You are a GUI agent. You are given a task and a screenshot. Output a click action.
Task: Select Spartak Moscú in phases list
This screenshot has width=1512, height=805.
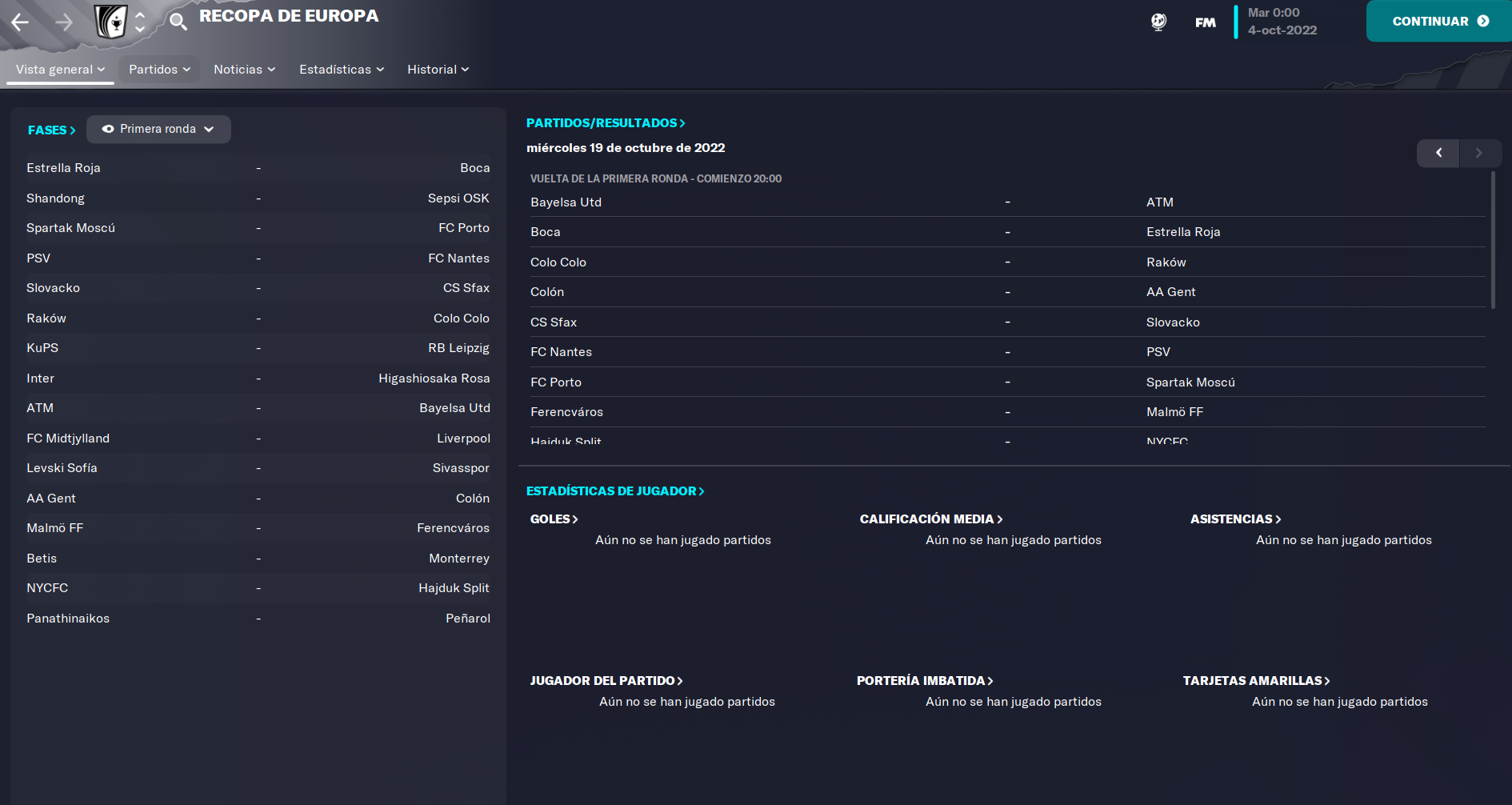(70, 228)
